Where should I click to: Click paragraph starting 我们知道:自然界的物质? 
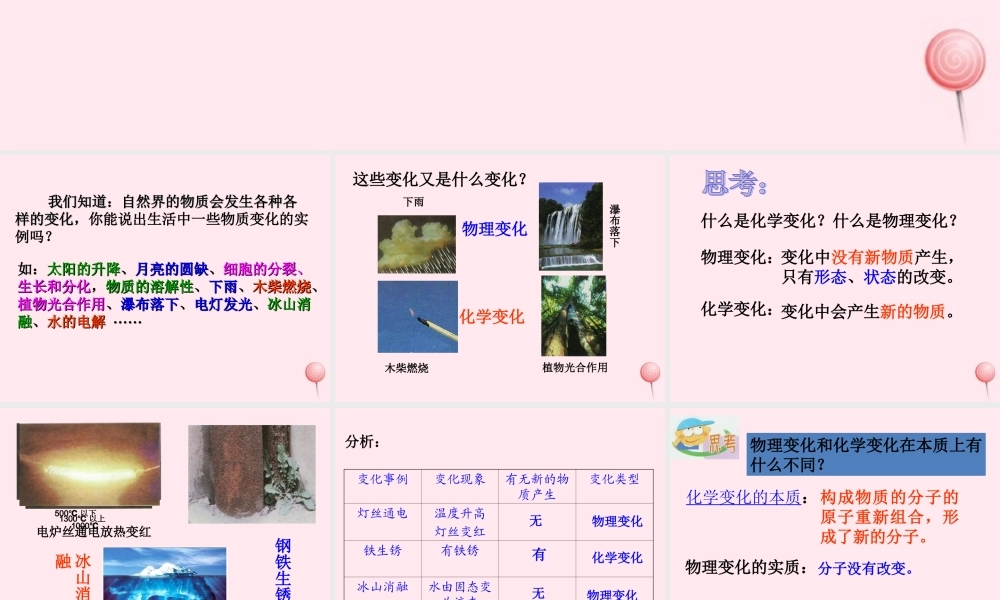162,219
